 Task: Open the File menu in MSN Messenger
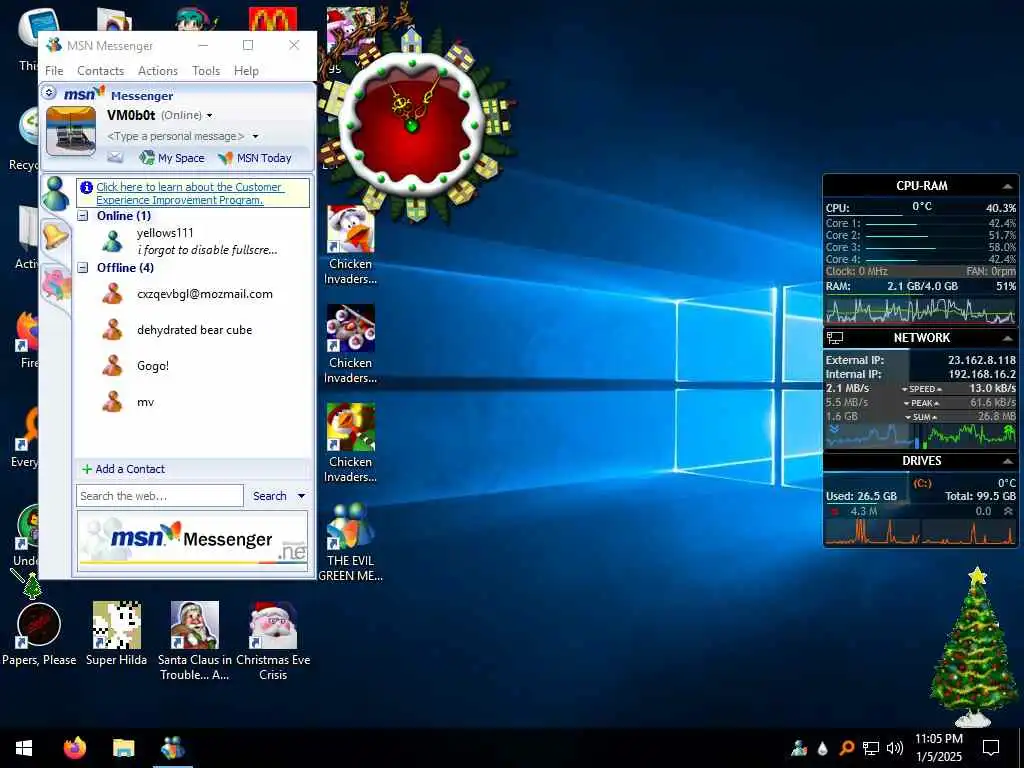coord(54,71)
